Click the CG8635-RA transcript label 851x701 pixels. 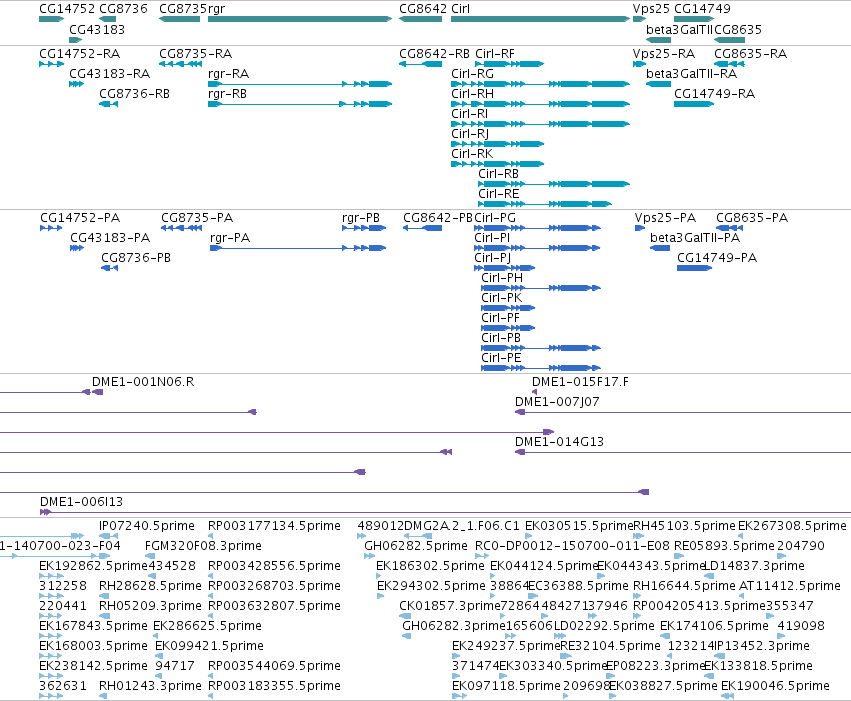[751, 54]
